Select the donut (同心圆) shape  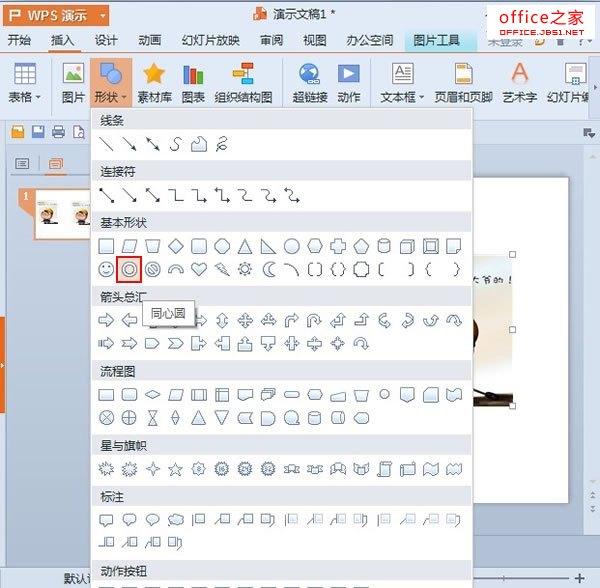(x=129, y=269)
